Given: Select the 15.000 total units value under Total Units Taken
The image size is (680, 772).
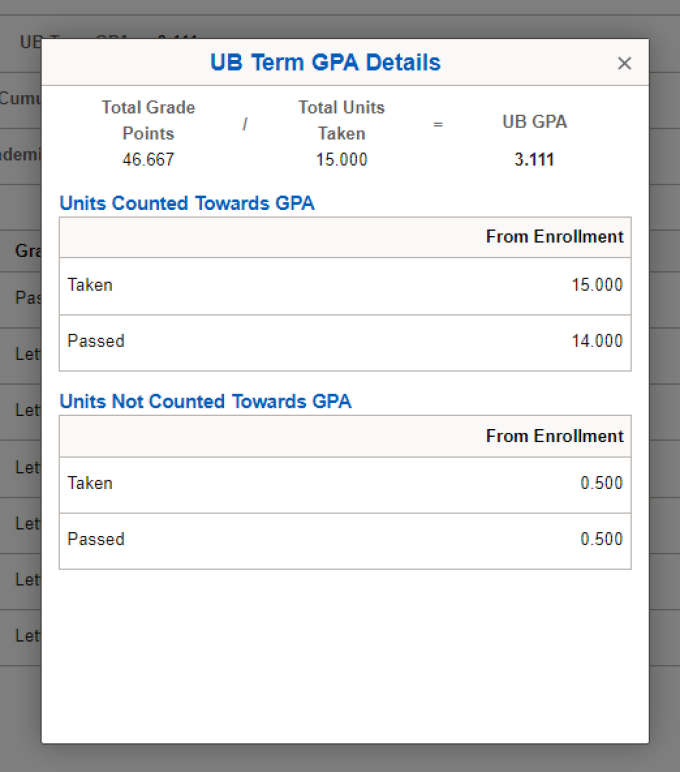Looking at the screenshot, I should tap(342, 160).
